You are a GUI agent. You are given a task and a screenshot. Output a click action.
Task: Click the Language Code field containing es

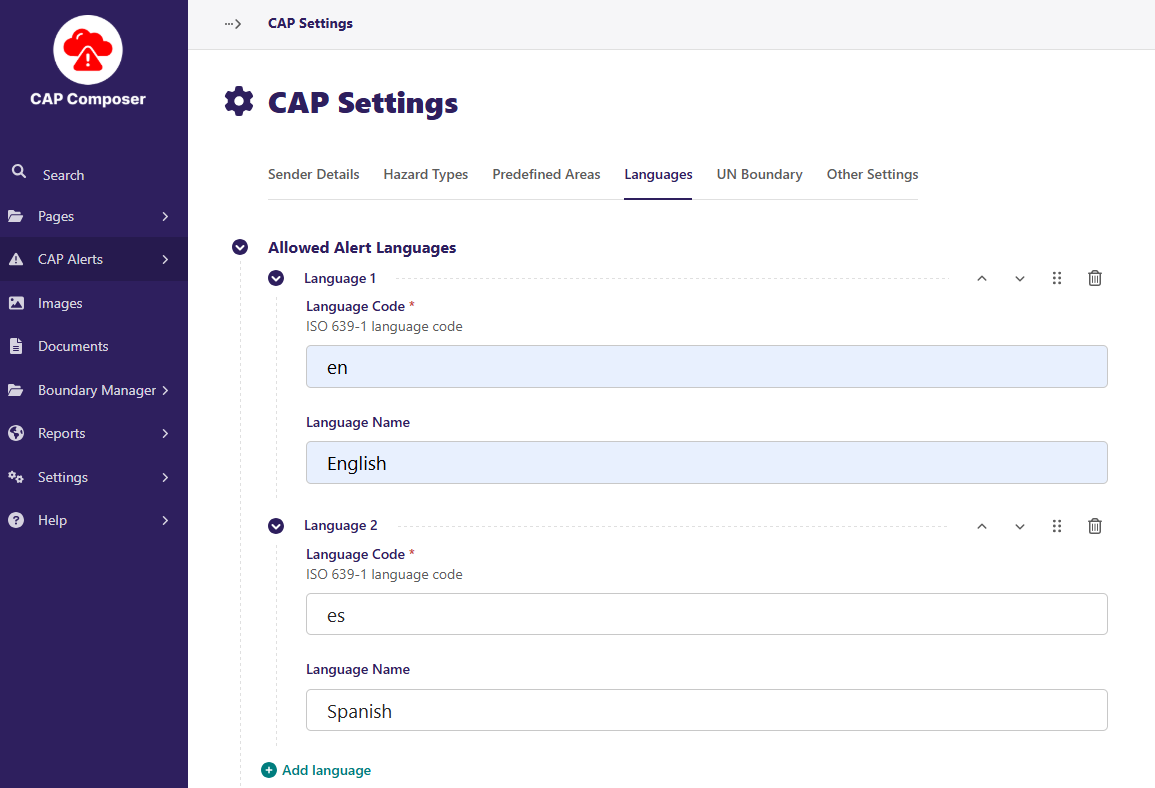click(706, 614)
